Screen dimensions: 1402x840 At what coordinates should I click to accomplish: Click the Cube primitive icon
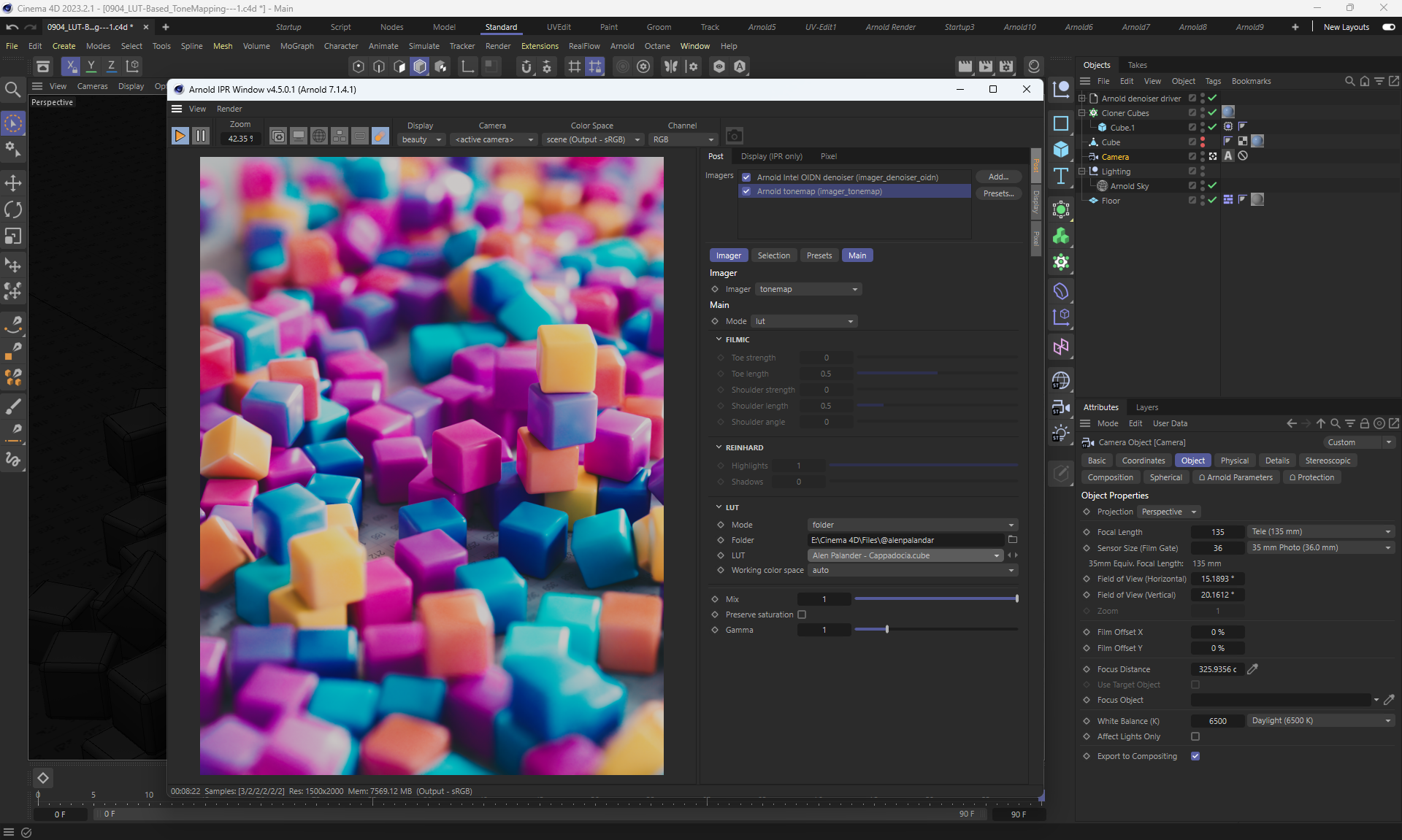coord(1061,150)
